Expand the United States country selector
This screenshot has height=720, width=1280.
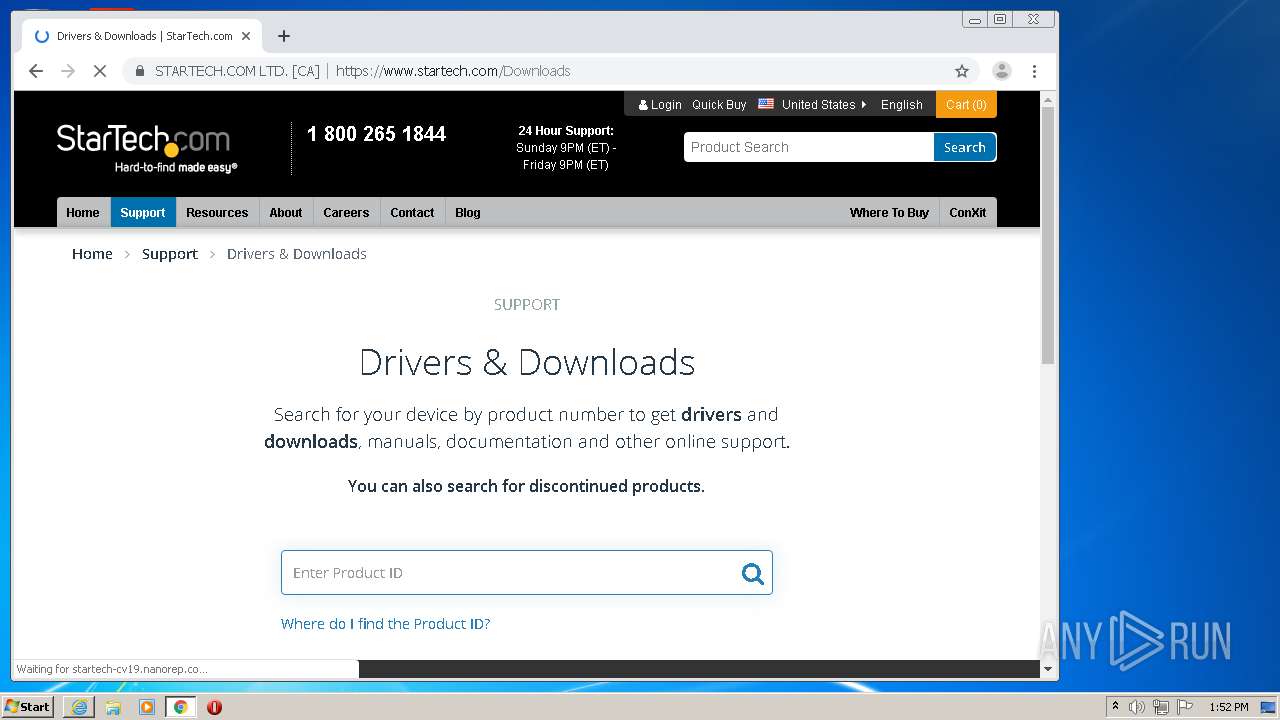click(812, 105)
